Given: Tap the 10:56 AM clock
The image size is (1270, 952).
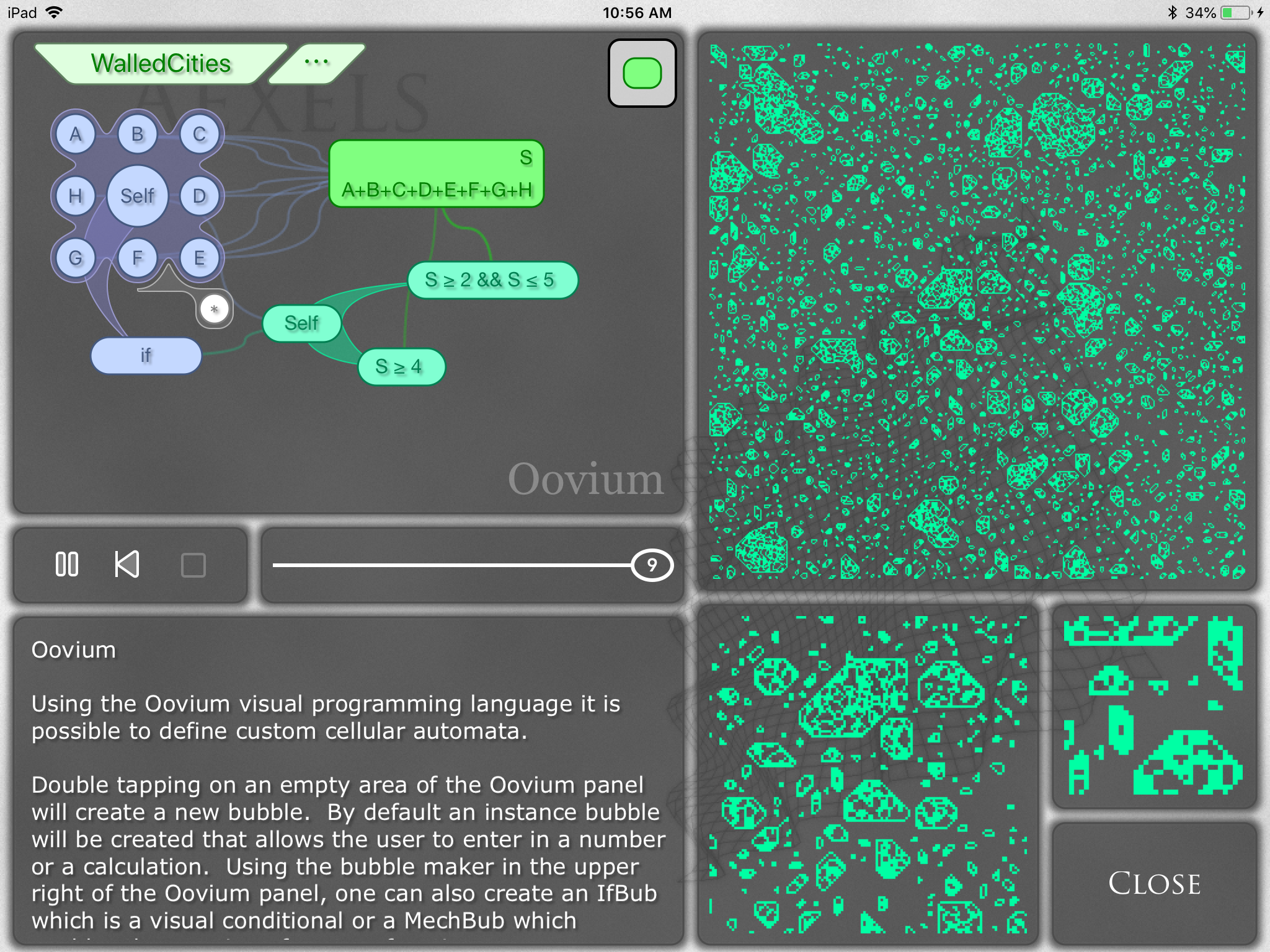Looking at the screenshot, I should pos(637,13).
